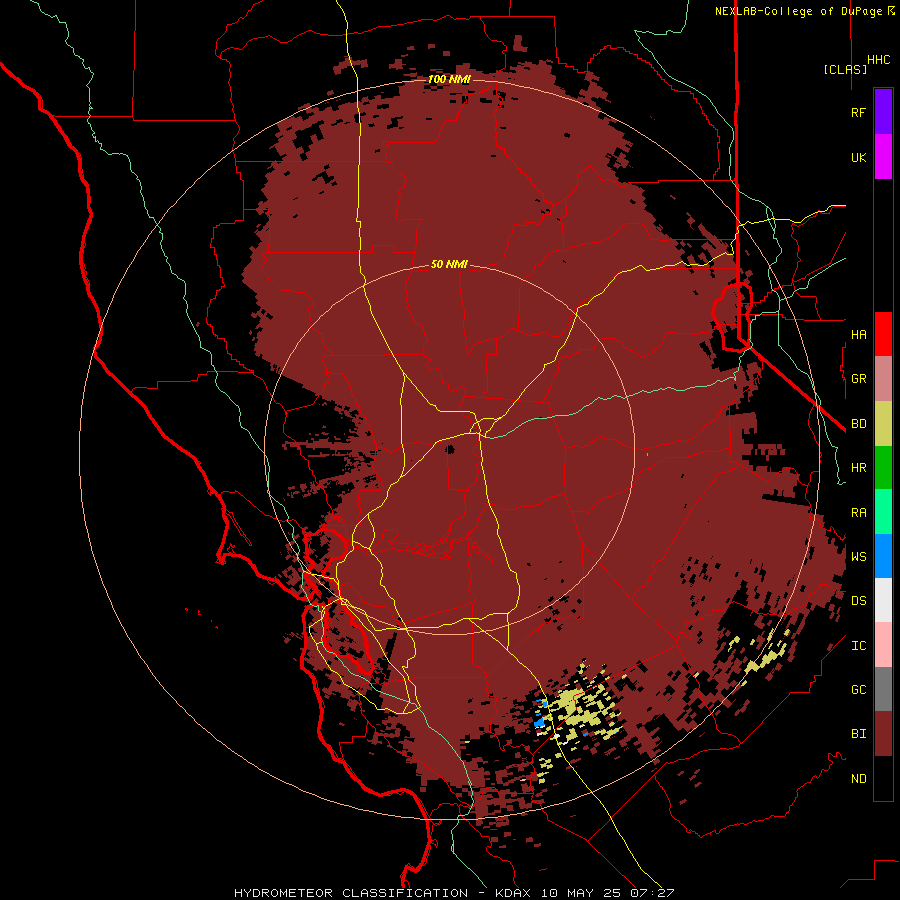Click the HR green legend swatch
Image resolution: width=900 pixels, height=900 pixels.
[x=883, y=467]
